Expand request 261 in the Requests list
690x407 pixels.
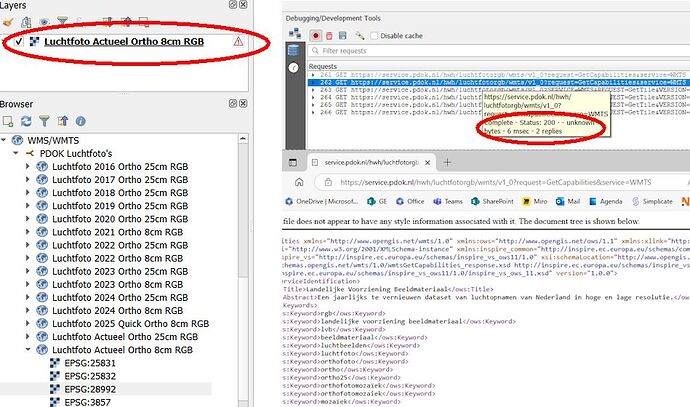coord(313,75)
